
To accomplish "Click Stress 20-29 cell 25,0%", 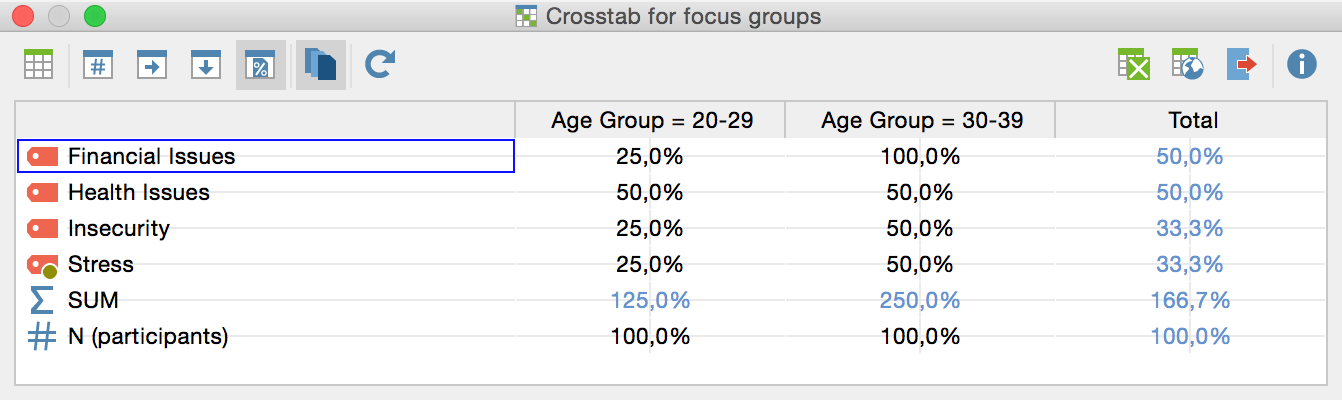I will (650, 264).
